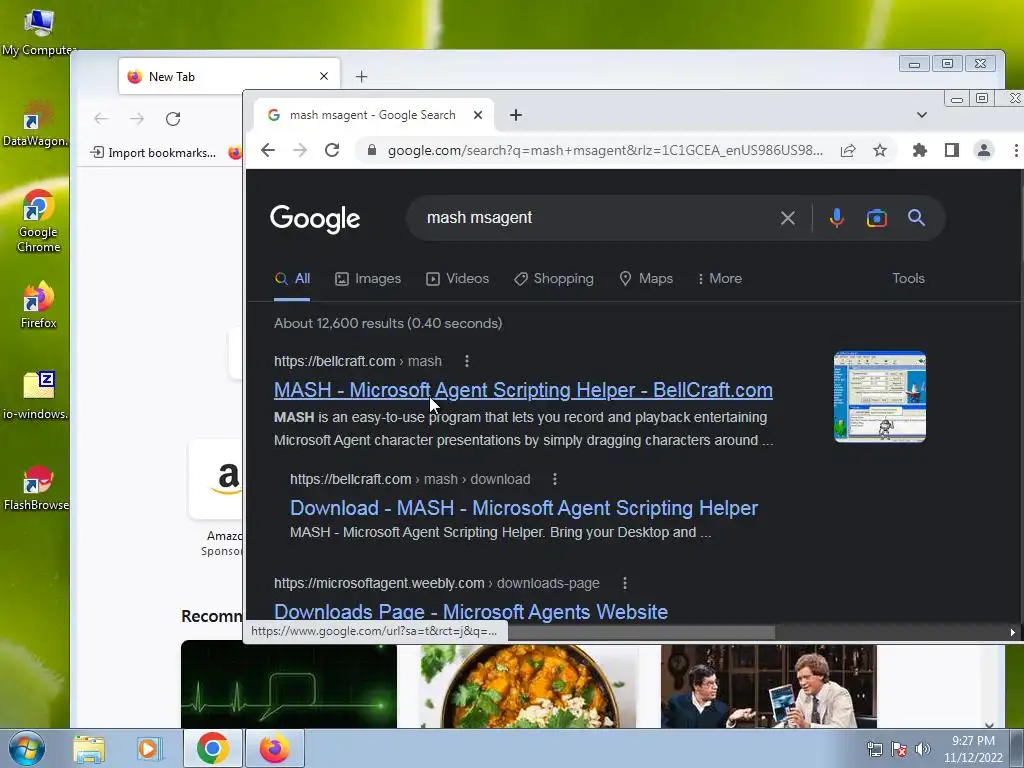The height and width of the screenshot is (768, 1024).
Task: Open the Action Center flag tray icon
Action: (x=899, y=749)
